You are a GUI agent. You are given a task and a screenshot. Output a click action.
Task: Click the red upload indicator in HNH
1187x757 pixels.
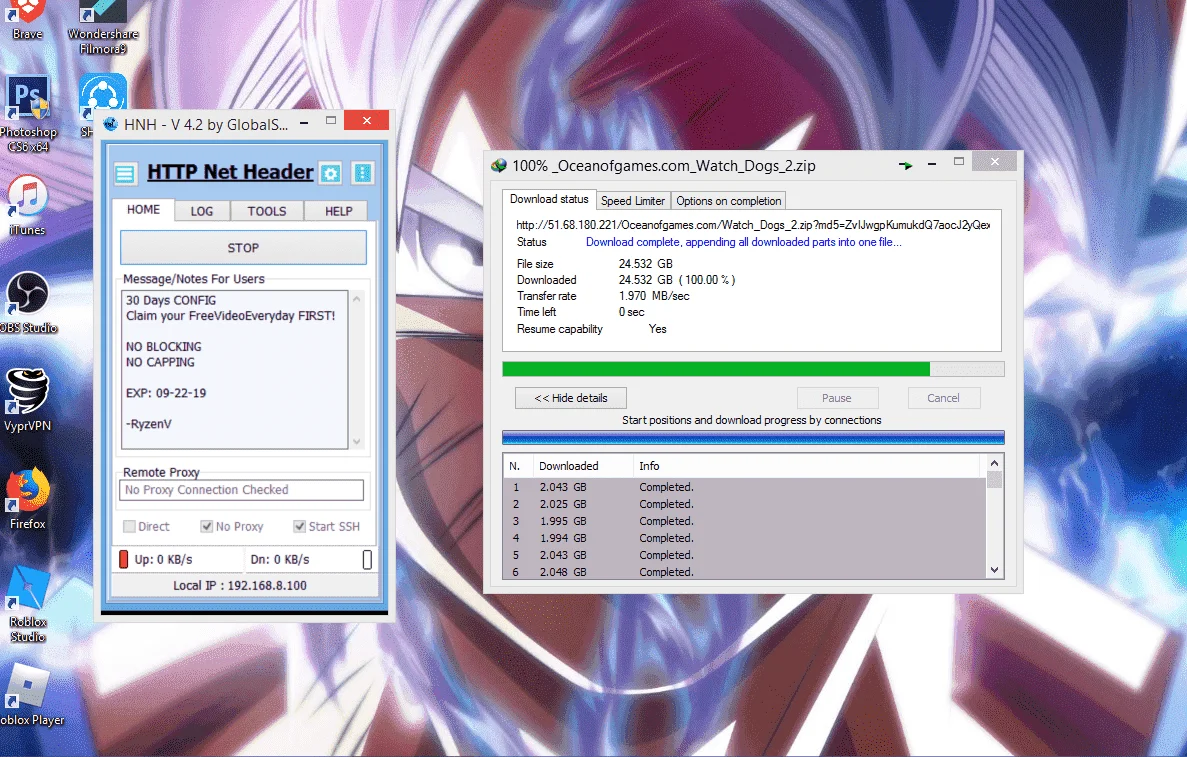click(x=123, y=559)
